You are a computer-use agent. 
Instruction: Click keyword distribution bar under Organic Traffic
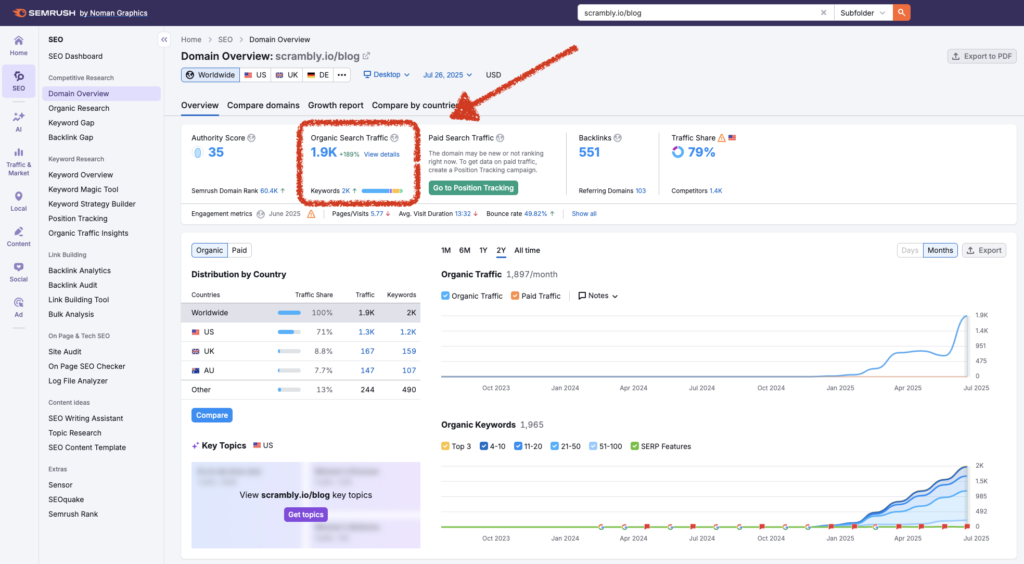click(x=382, y=191)
